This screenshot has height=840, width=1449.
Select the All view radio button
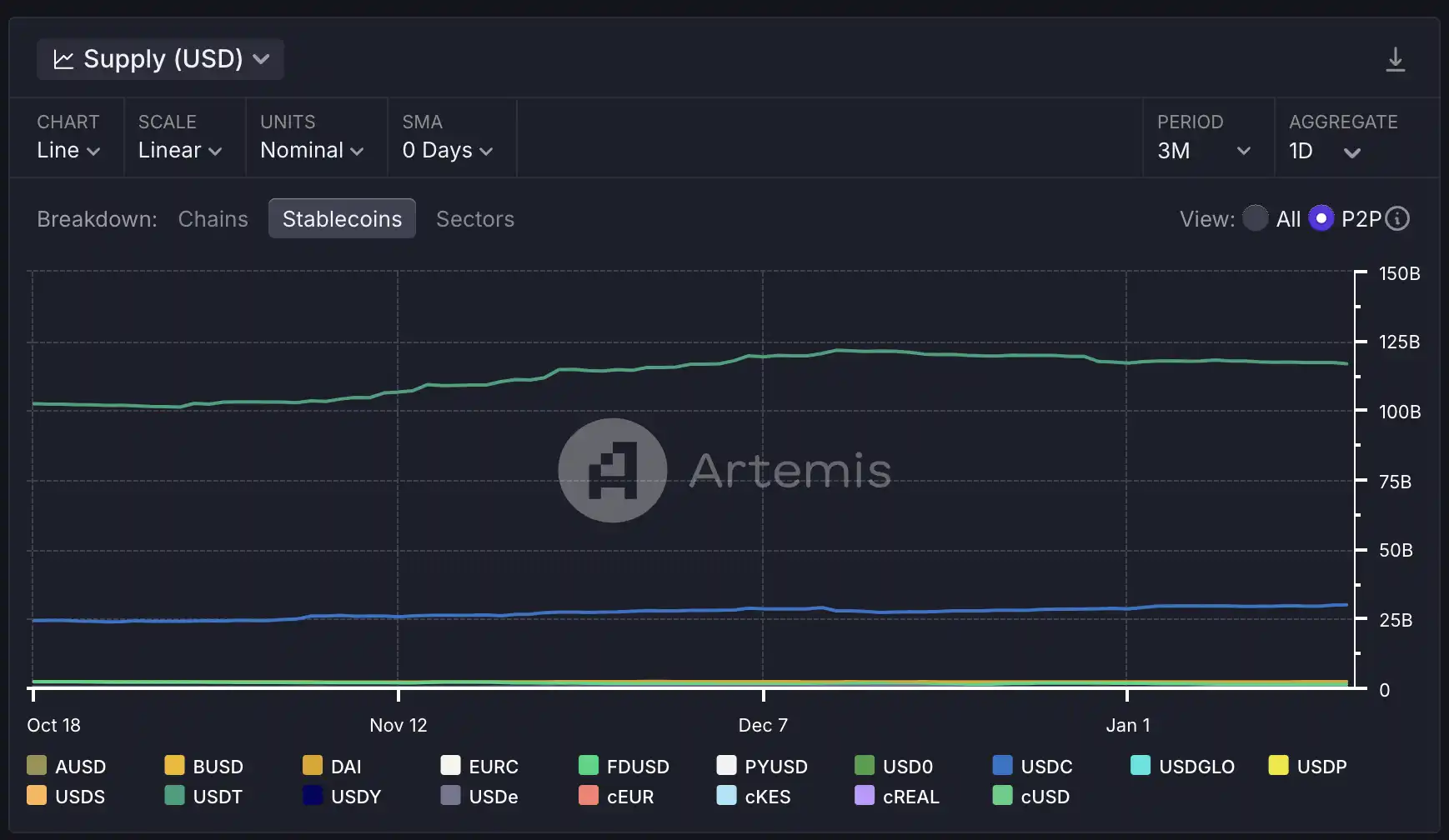(1255, 218)
